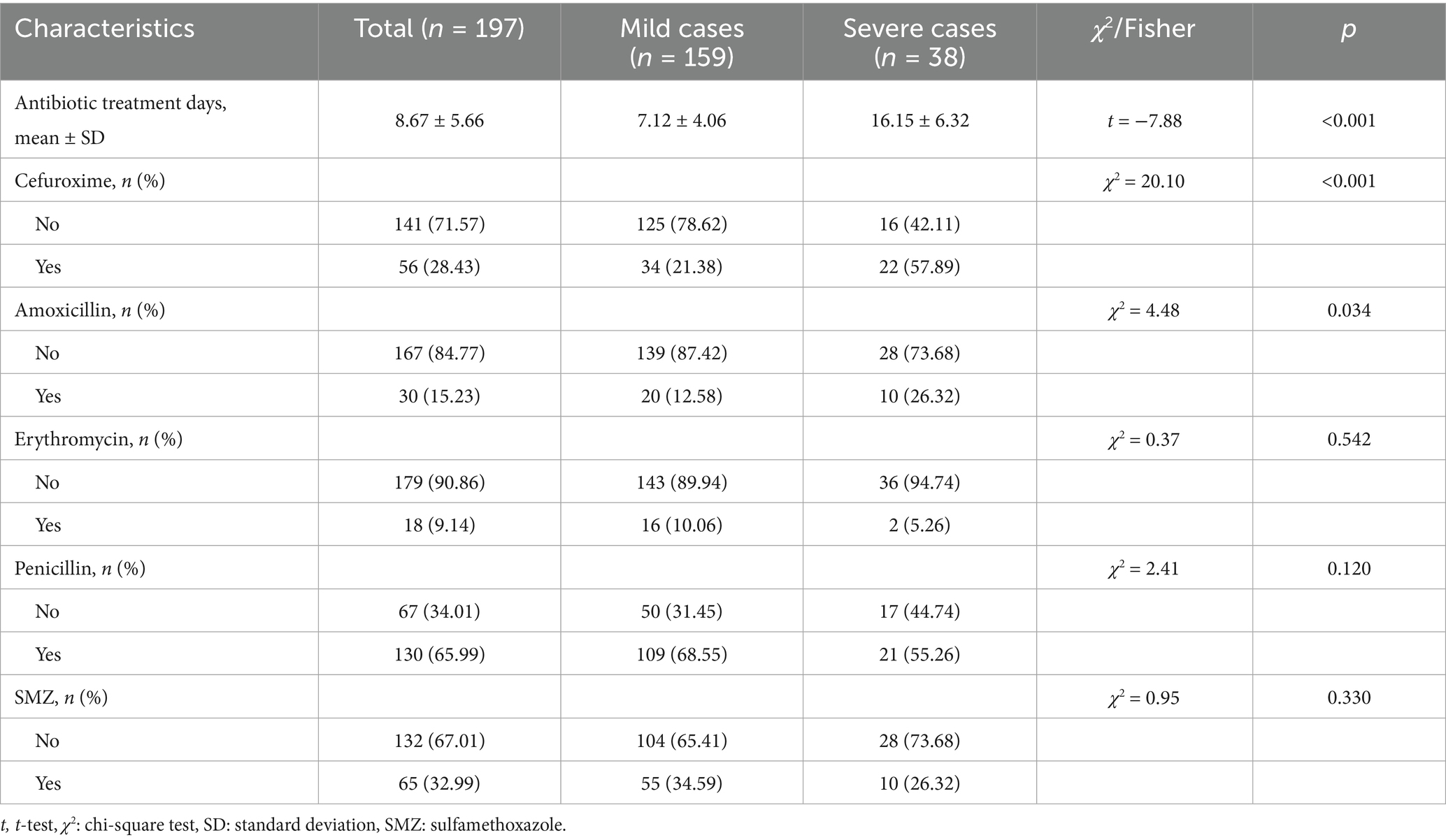Select the Penicillin, n (%) row label
1446x840 pixels.
(x=80, y=568)
